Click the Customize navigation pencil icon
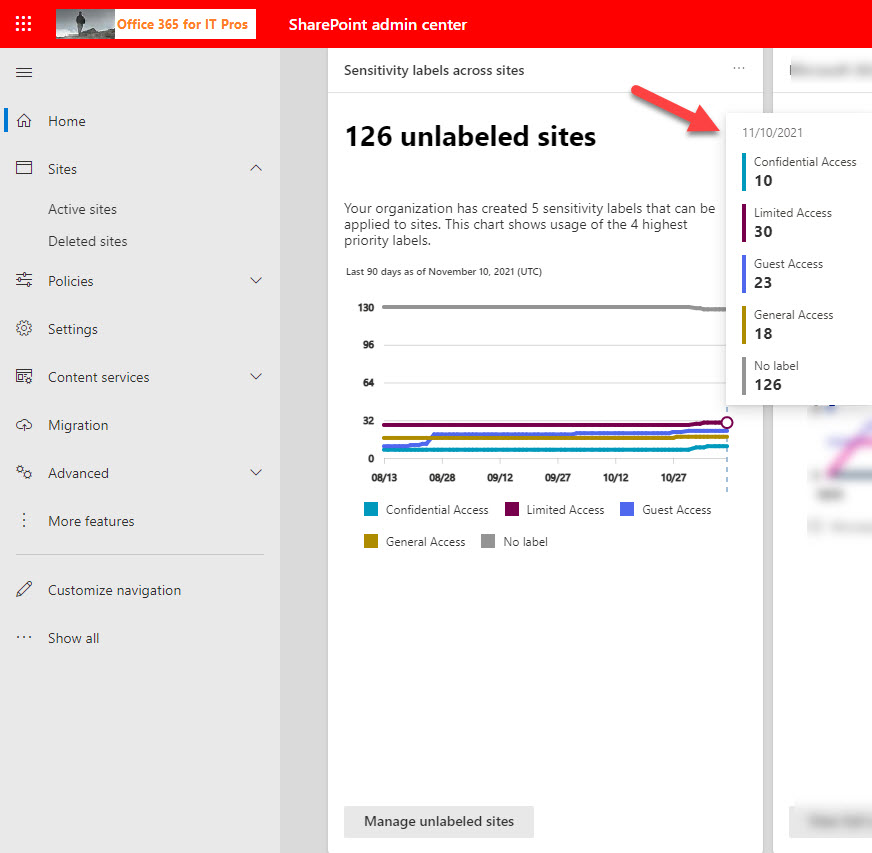 25,590
